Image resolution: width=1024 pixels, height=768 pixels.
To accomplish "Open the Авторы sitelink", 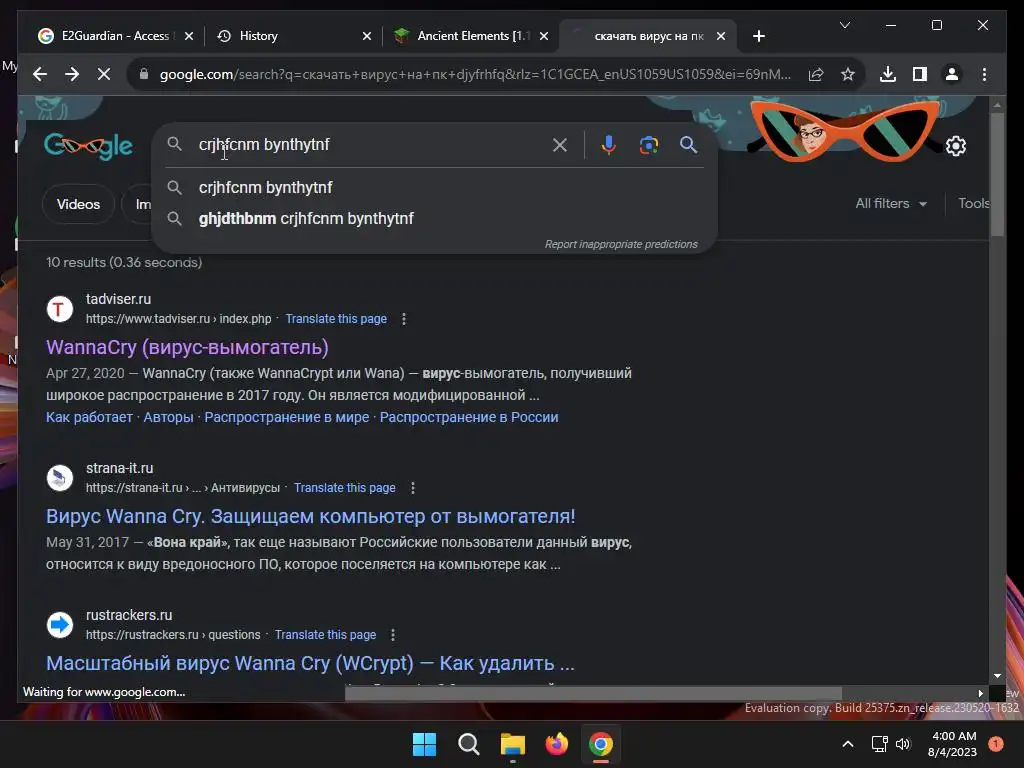I will click(168, 417).
